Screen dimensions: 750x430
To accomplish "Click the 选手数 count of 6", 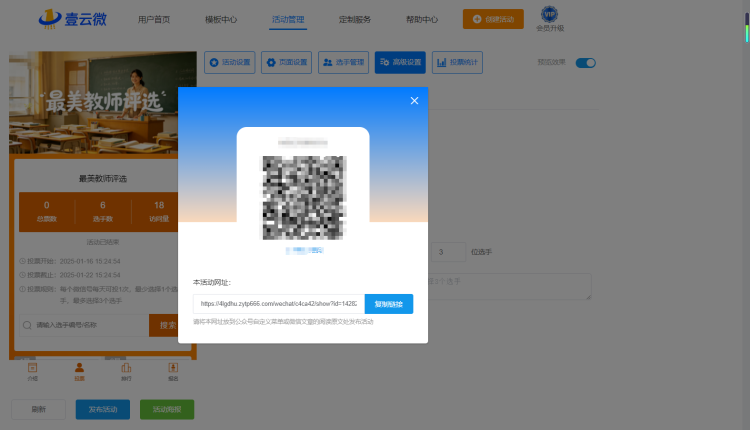I will click(x=102, y=205).
